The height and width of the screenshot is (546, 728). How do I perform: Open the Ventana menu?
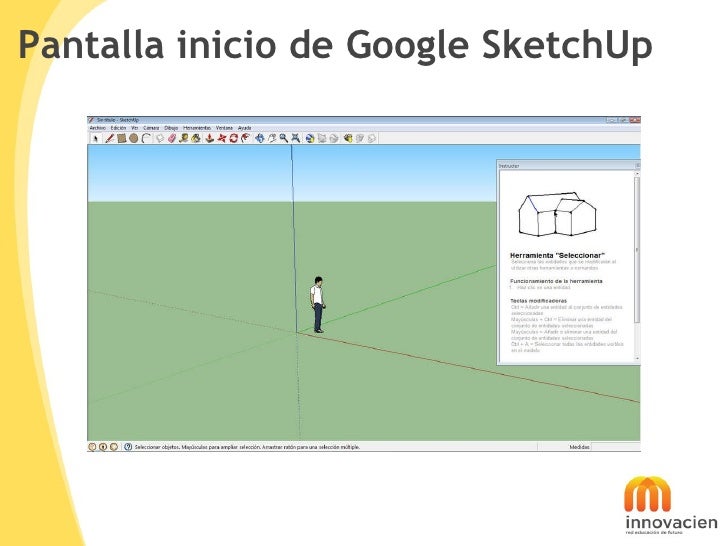click(x=224, y=128)
